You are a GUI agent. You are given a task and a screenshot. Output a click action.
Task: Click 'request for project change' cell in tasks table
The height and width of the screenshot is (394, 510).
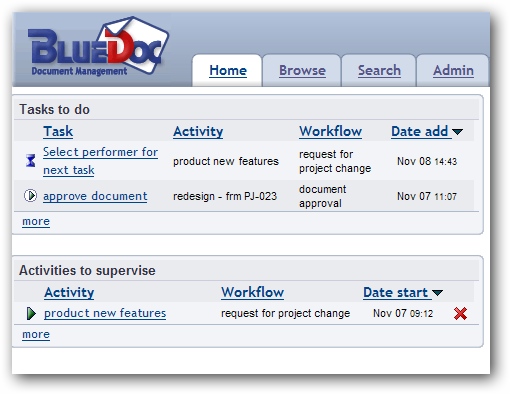[335, 161]
